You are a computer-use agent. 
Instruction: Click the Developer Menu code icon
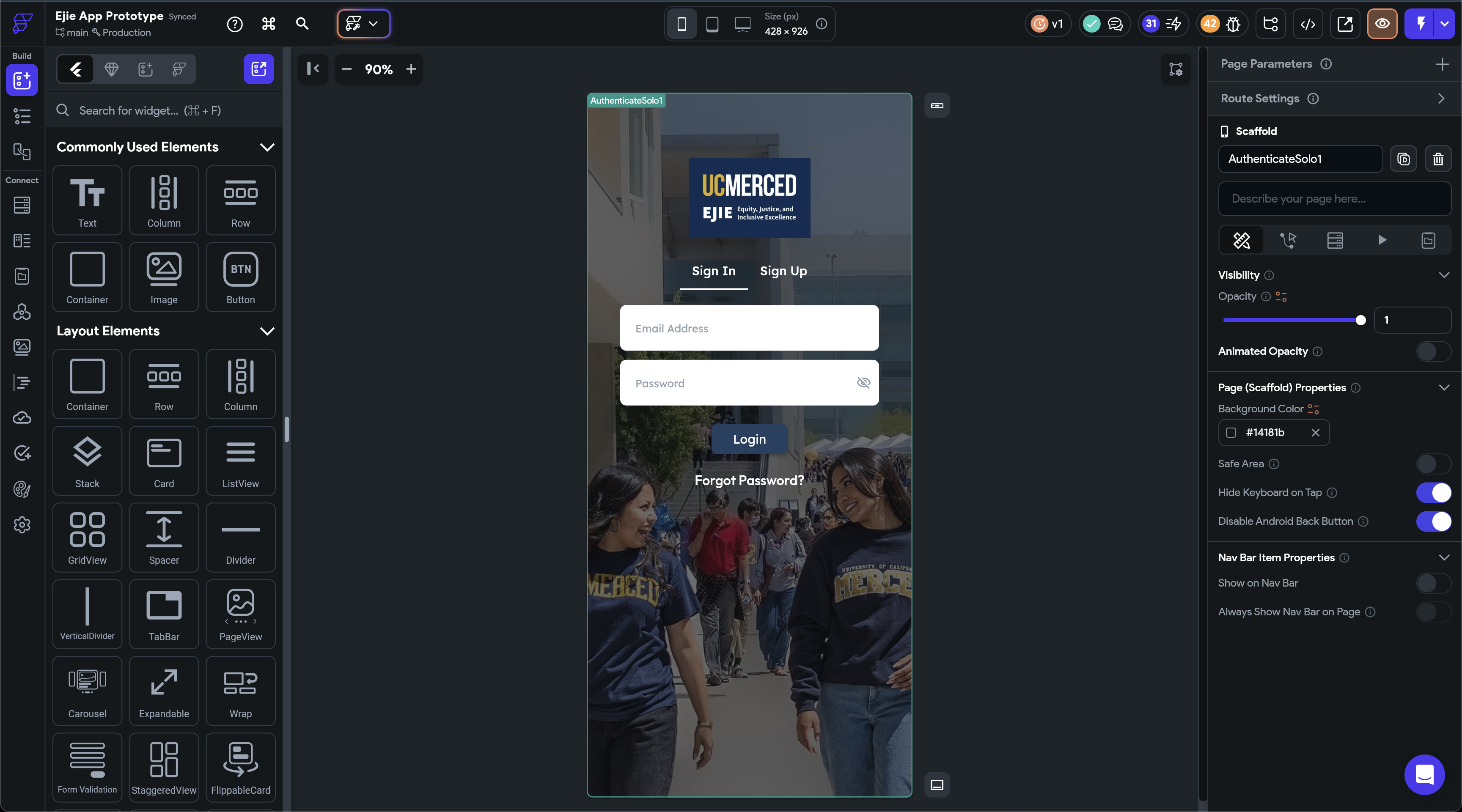(x=1308, y=24)
